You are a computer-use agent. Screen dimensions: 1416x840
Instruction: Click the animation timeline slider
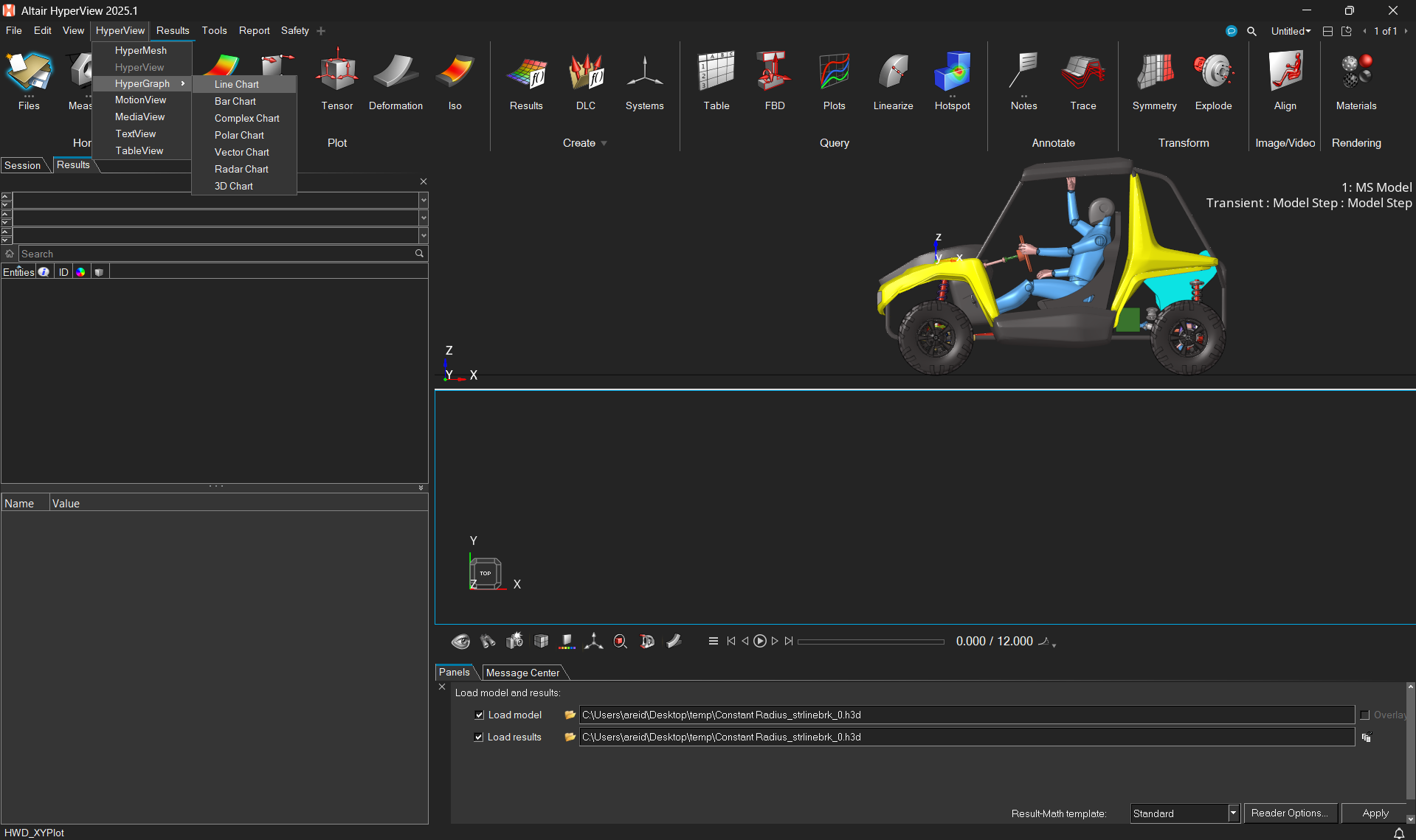coord(871,642)
